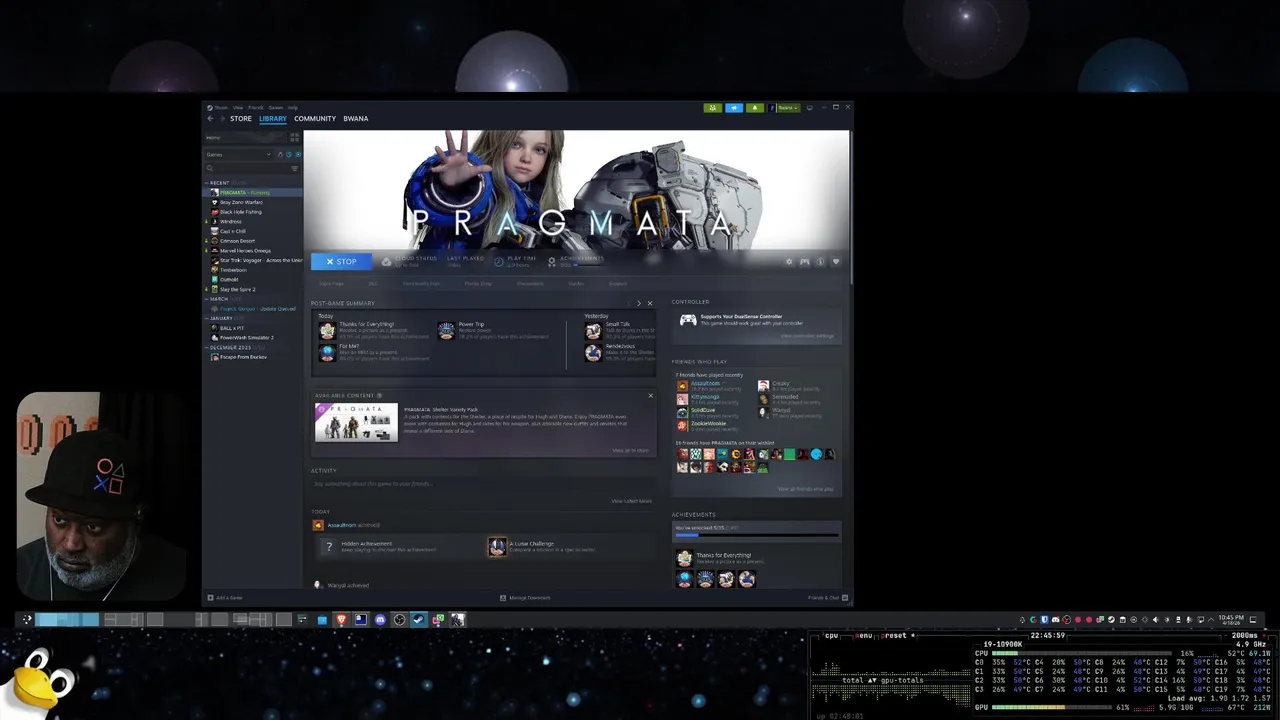Open friend ZookieWookie's profile entry
This screenshot has height=720, width=1280.
[708, 425]
